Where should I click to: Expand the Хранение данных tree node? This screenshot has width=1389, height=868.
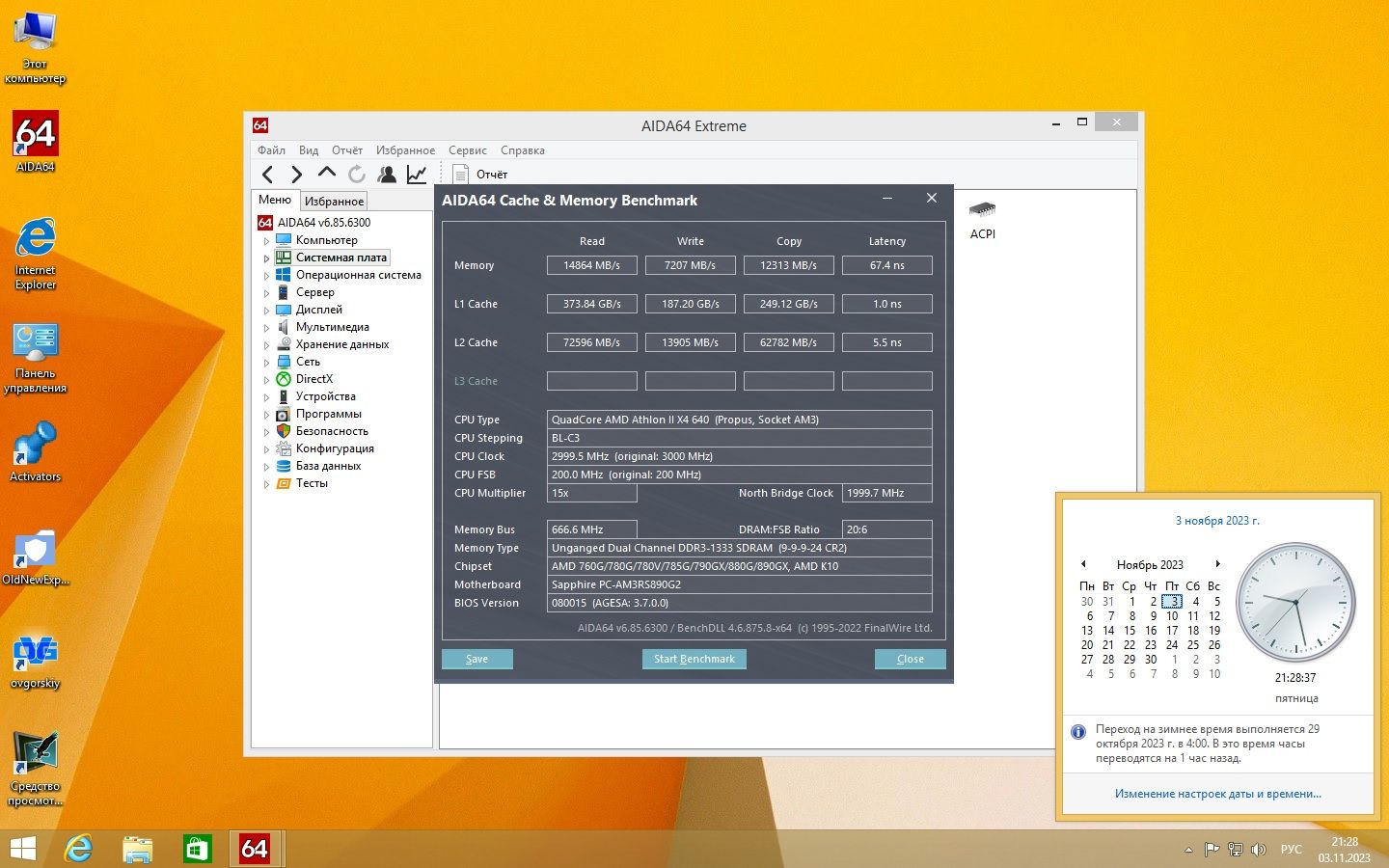coord(266,345)
